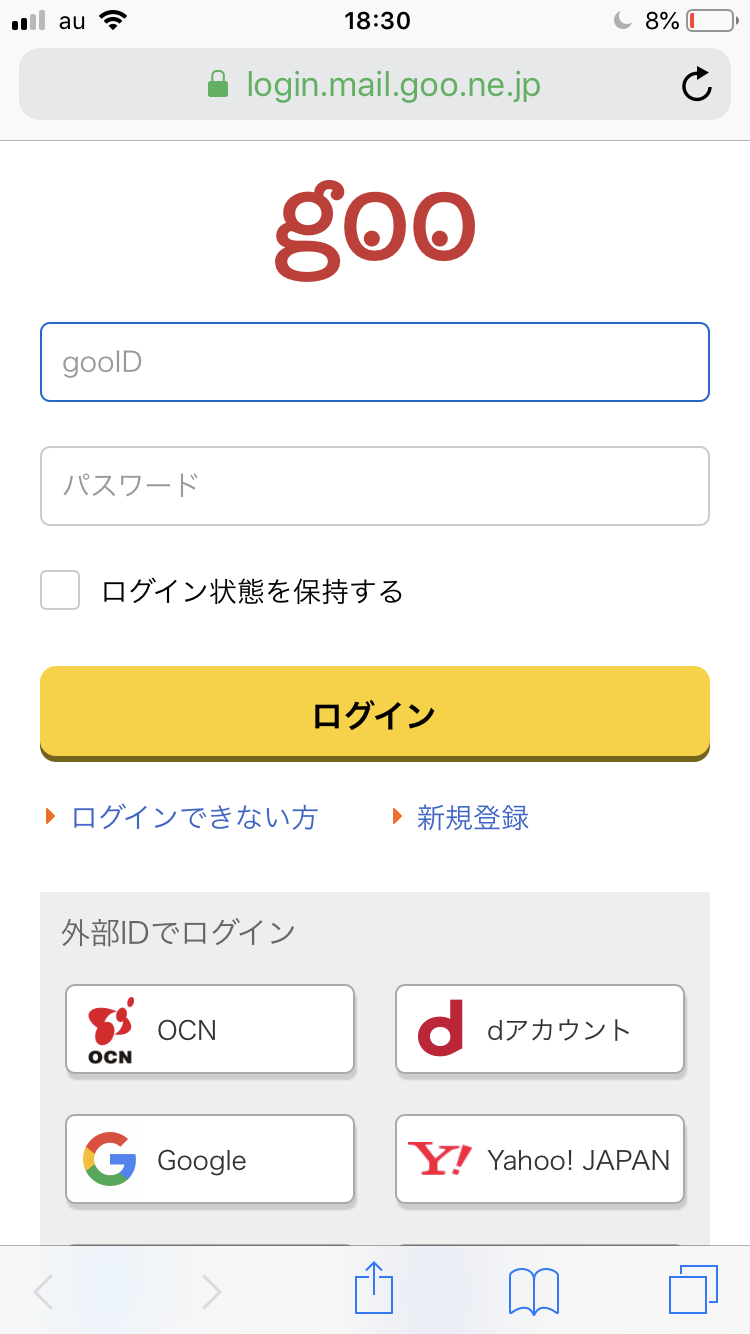Tap the battery indicator in status bar
The image size is (750, 1334).
point(710,21)
